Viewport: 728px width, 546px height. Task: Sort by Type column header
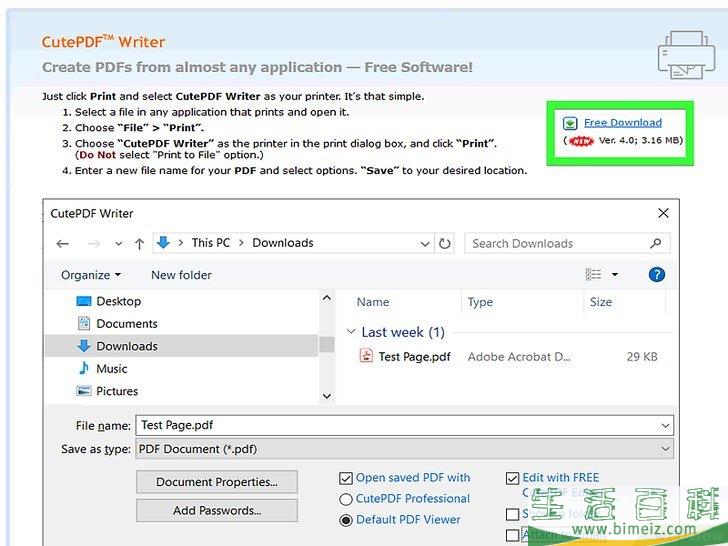480,302
